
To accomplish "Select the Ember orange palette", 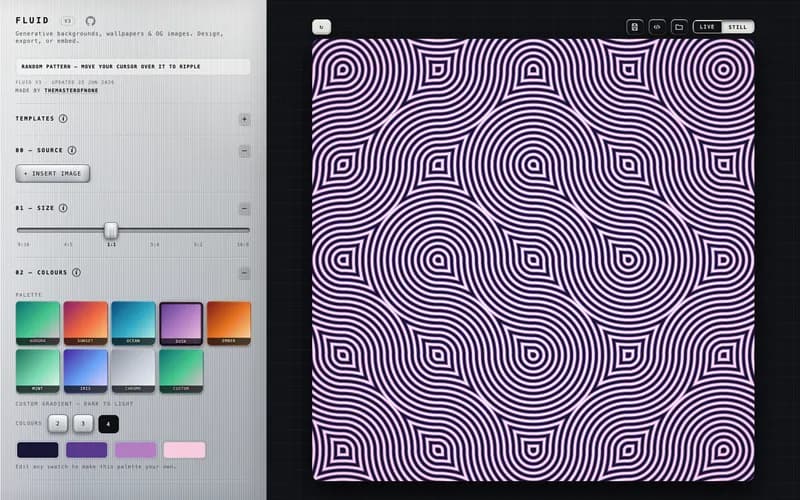I will click(229, 323).
